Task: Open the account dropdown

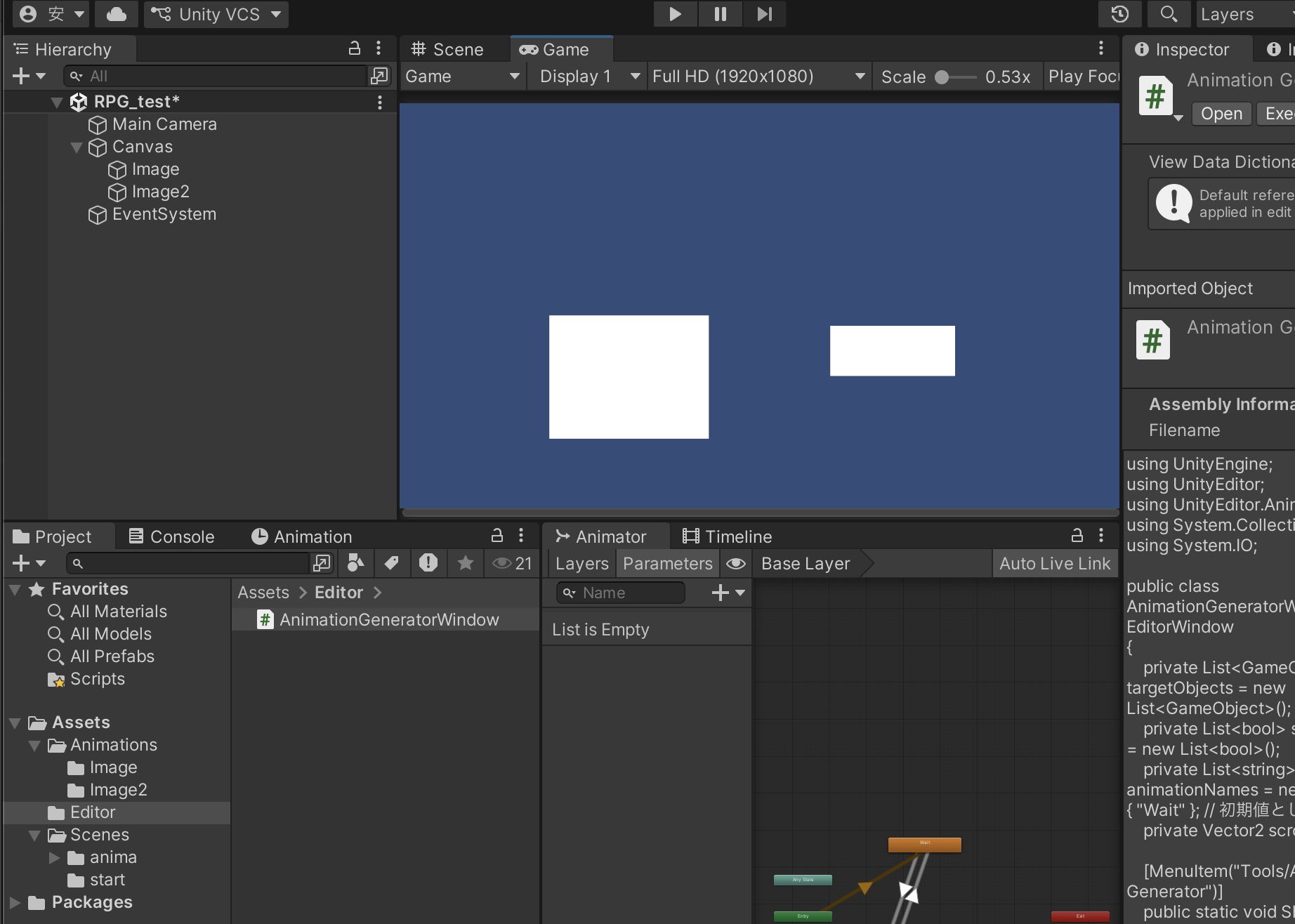Action: coord(51,14)
